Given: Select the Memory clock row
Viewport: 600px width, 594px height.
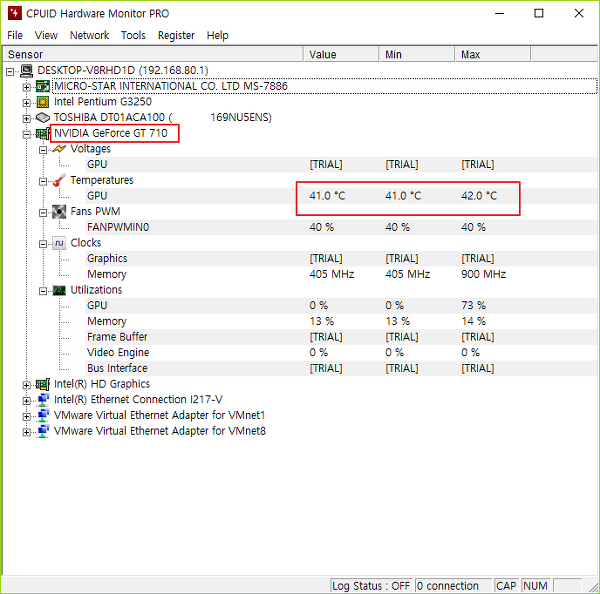Looking at the screenshot, I should (341, 274).
